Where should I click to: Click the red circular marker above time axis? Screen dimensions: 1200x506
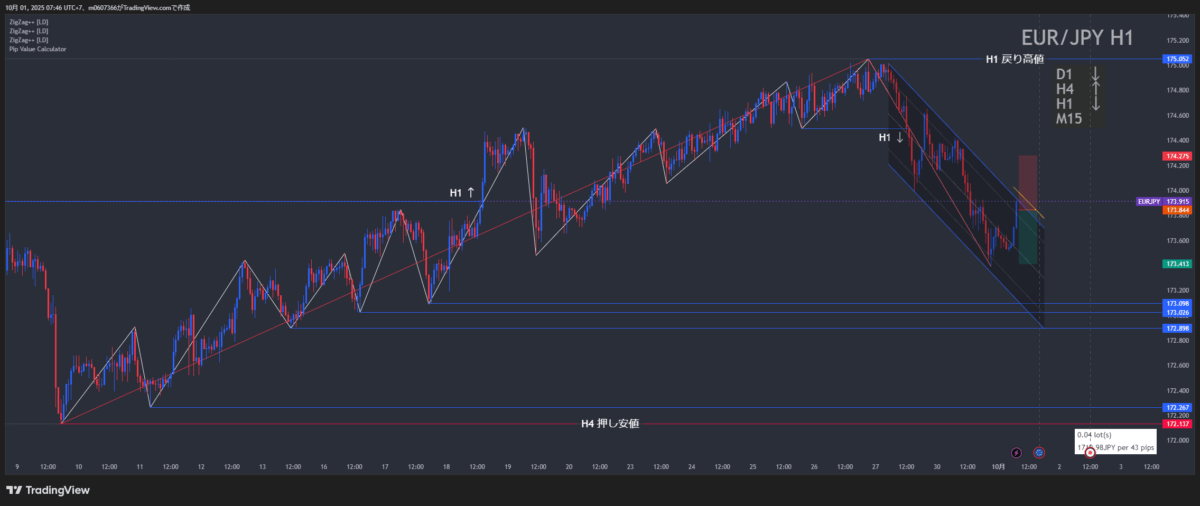[1090, 453]
